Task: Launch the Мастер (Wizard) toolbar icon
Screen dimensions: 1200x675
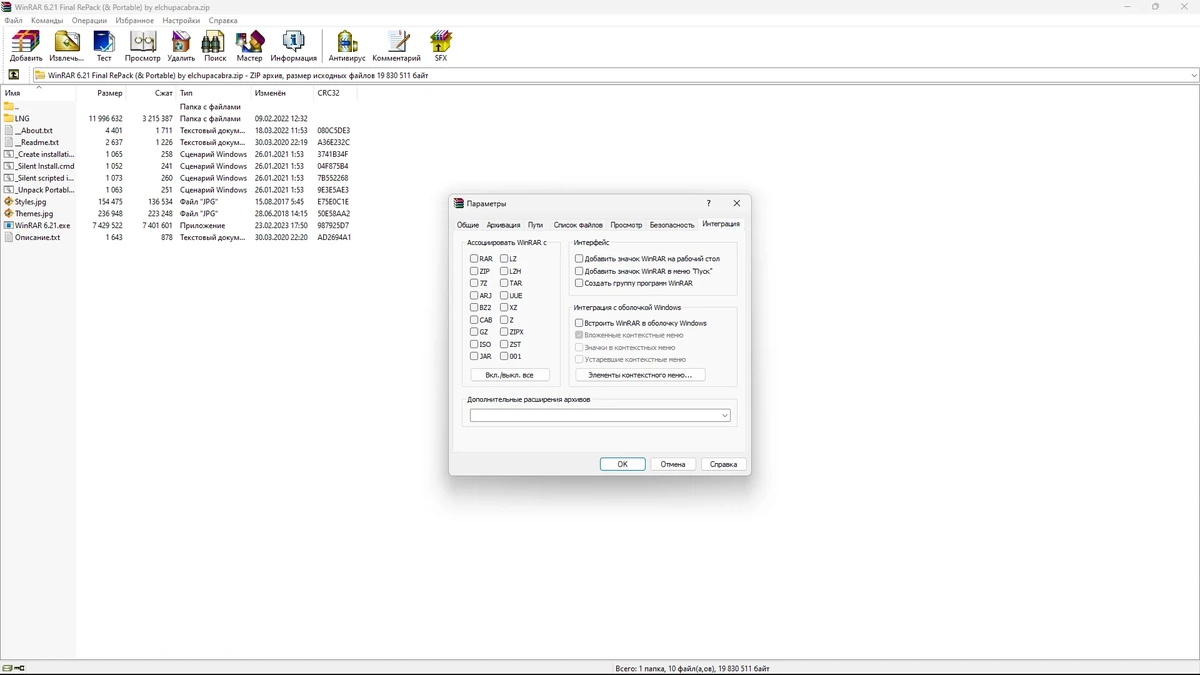Action: (x=249, y=42)
